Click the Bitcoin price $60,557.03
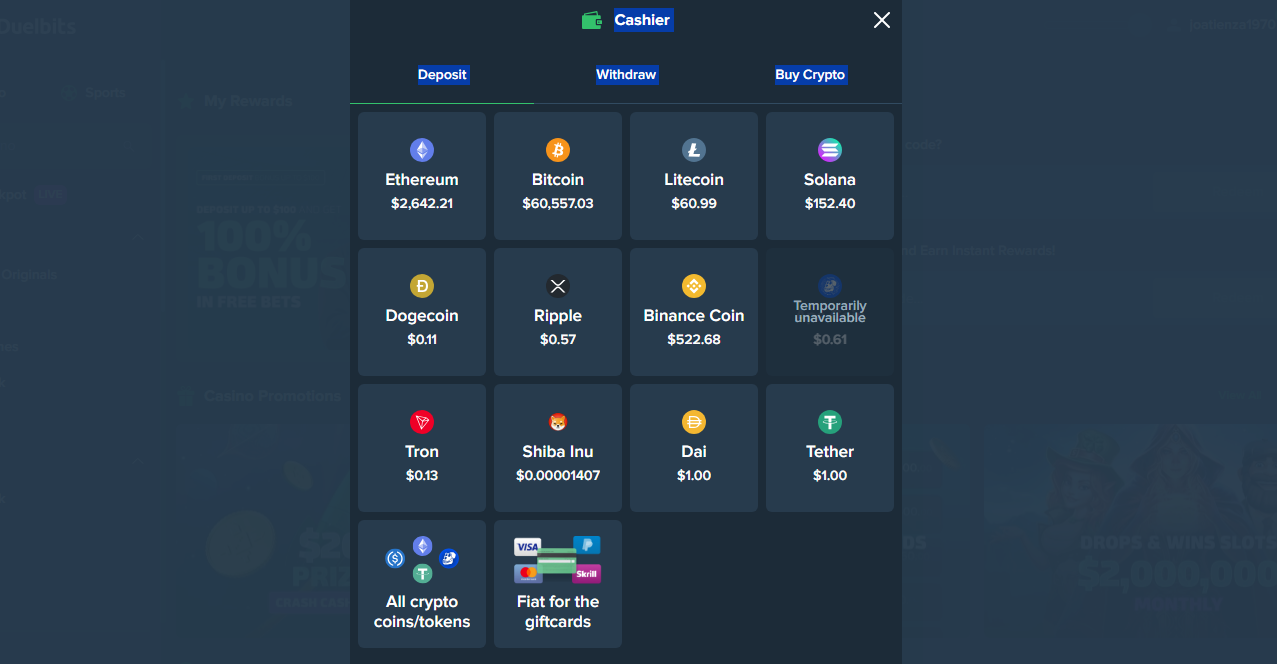1277x664 pixels. click(x=558, y=204)
